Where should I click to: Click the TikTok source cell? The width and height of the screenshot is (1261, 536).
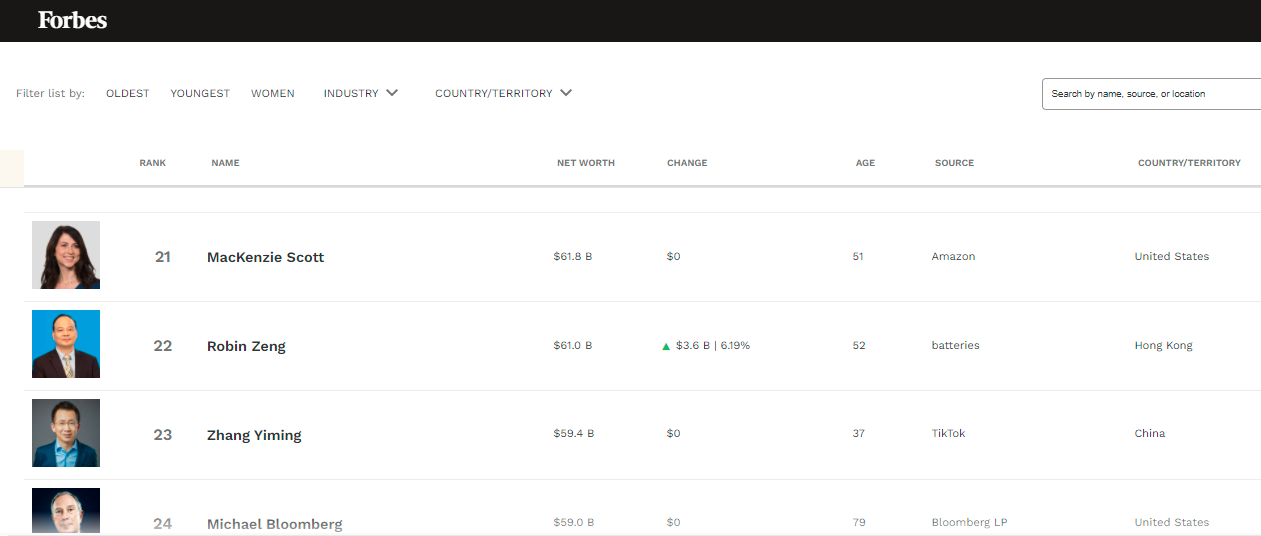point(948,434)
